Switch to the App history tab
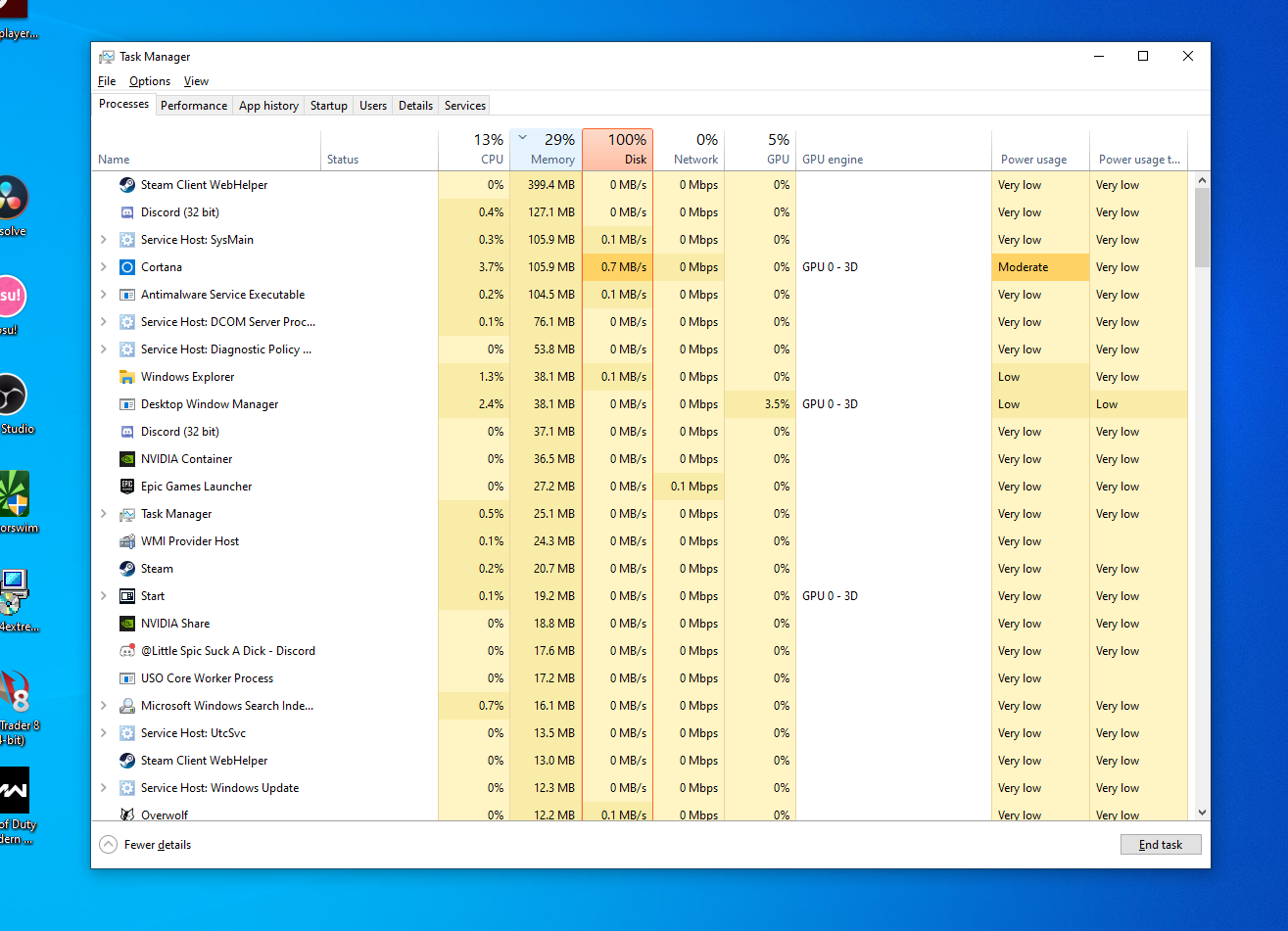 coord(268,106)
